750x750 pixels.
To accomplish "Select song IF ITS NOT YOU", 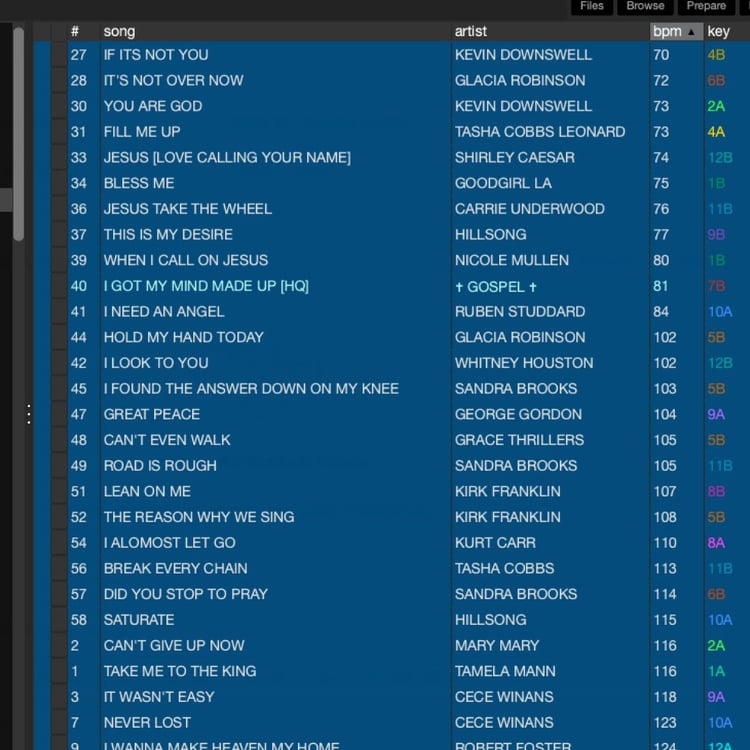I will tap(156, 55).
